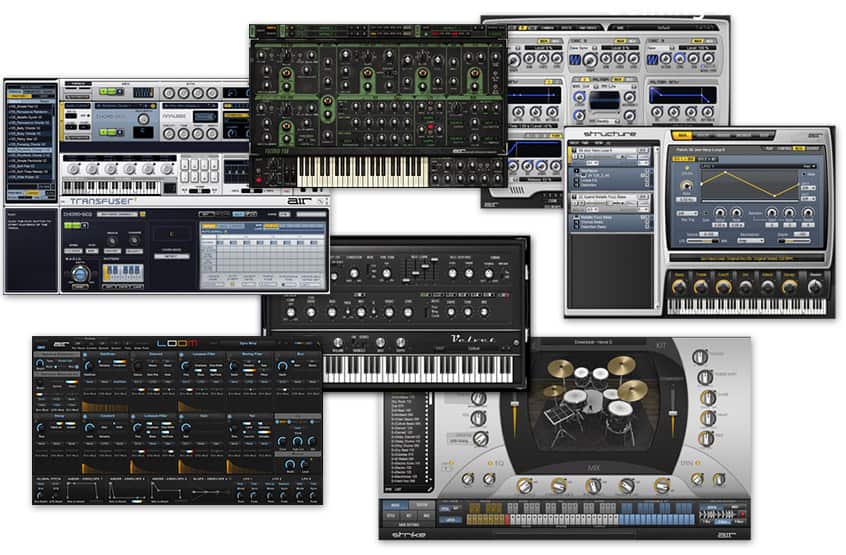This screenshot has width=846, height=555.
Task: Click the AIR logo on Transfuser's title strip
Action: (x=299, y=201)
